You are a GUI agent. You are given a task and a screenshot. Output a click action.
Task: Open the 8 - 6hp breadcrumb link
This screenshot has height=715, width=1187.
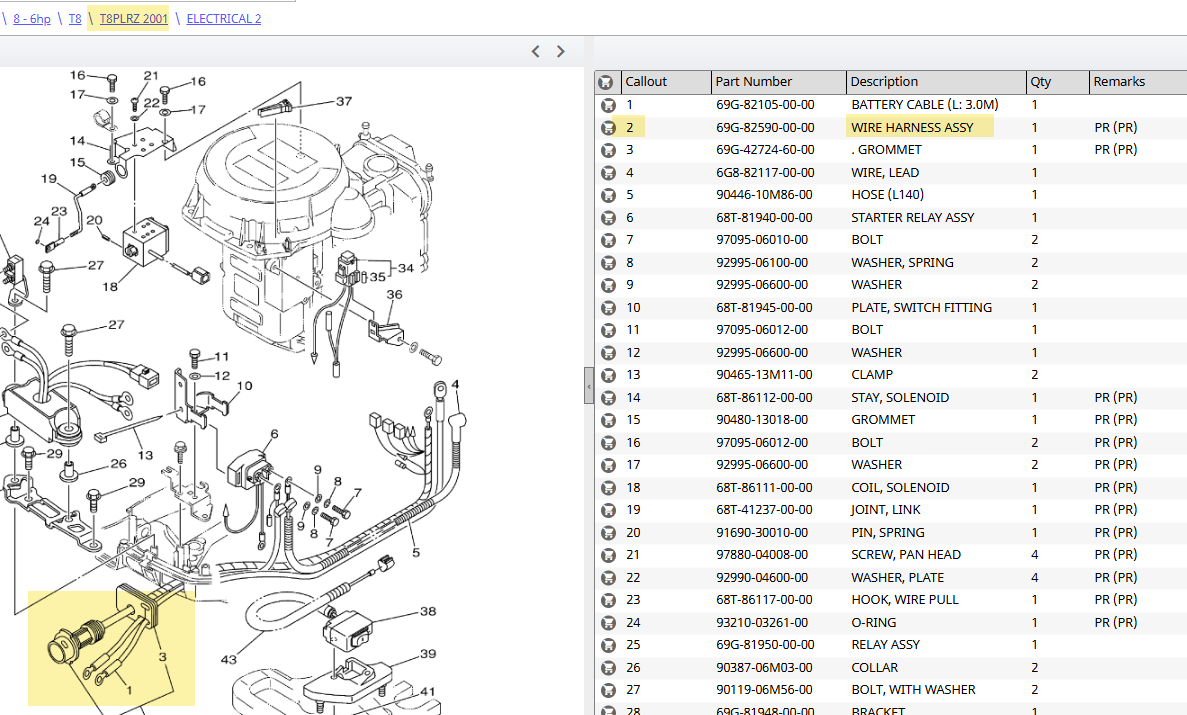[x=32, y=19]
